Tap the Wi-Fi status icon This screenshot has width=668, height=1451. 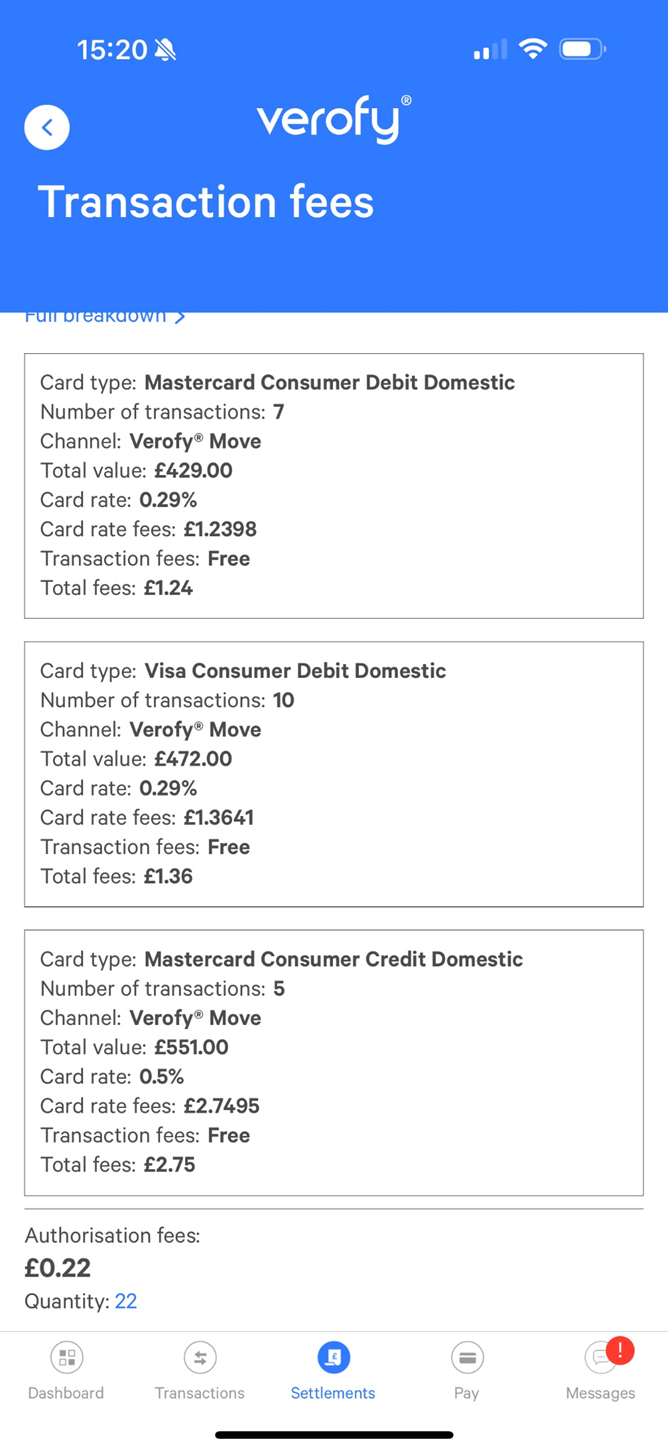coord(534,49)
